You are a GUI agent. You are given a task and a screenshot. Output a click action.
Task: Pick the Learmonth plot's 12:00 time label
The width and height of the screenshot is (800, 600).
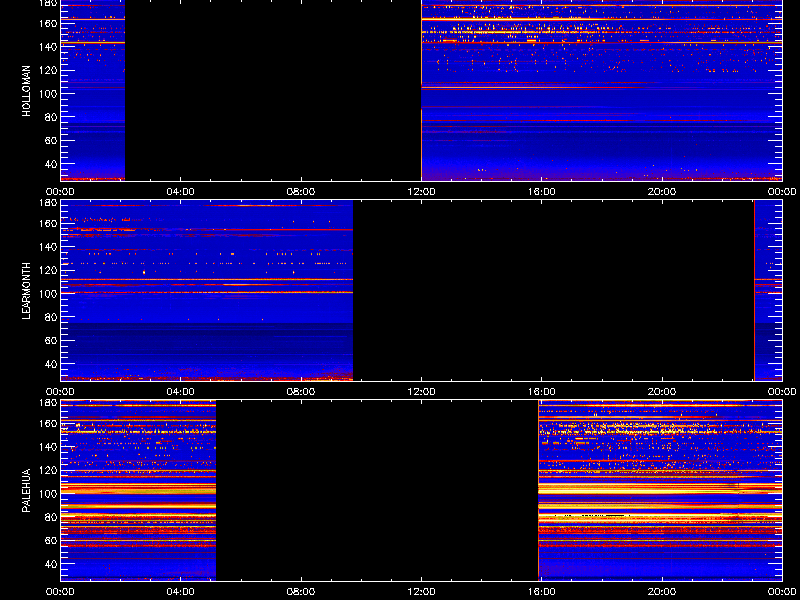421,392
